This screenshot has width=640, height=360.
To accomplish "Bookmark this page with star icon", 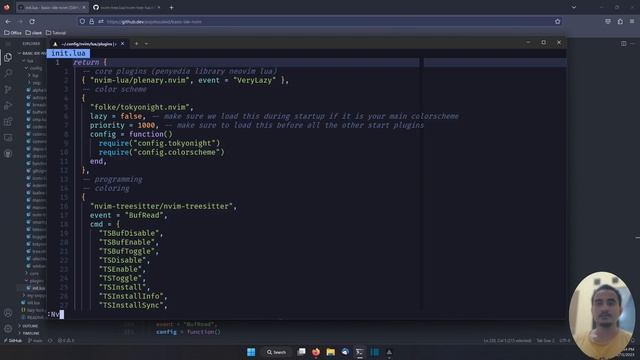I will pyautogui.click(x=558, y=21).
